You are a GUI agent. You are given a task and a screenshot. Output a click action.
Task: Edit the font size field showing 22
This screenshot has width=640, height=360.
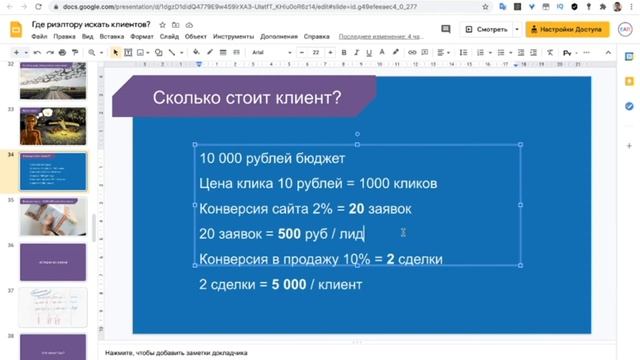(x=316, y=53)
